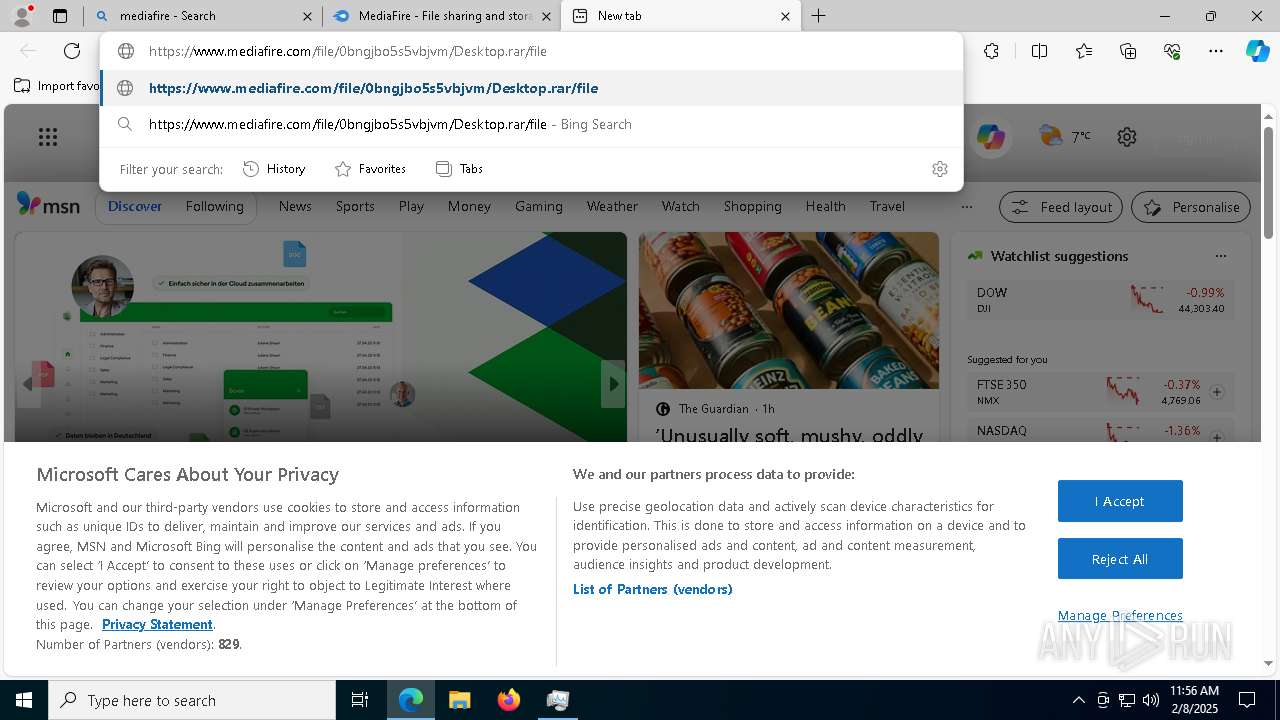Click the MSN logo
Viewport: 1280px width, 720px height.
[48, 205]
